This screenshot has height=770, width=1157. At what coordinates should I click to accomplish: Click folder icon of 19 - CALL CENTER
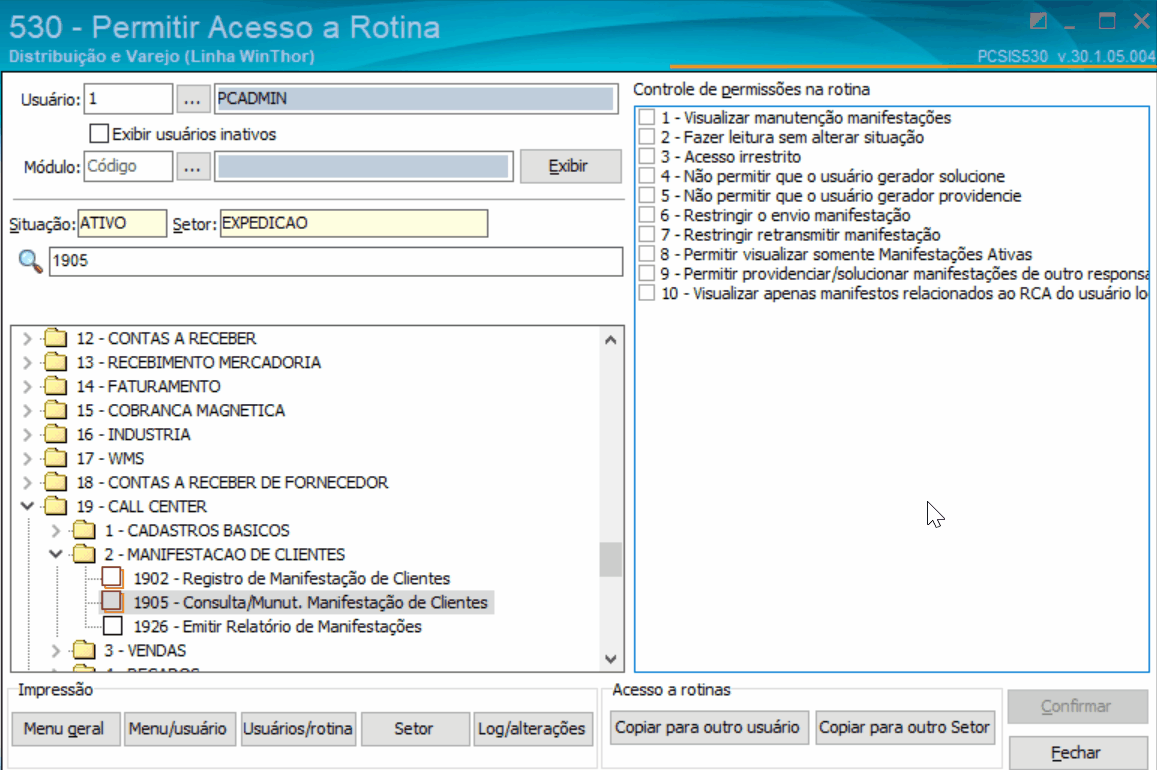click(55, 507)
